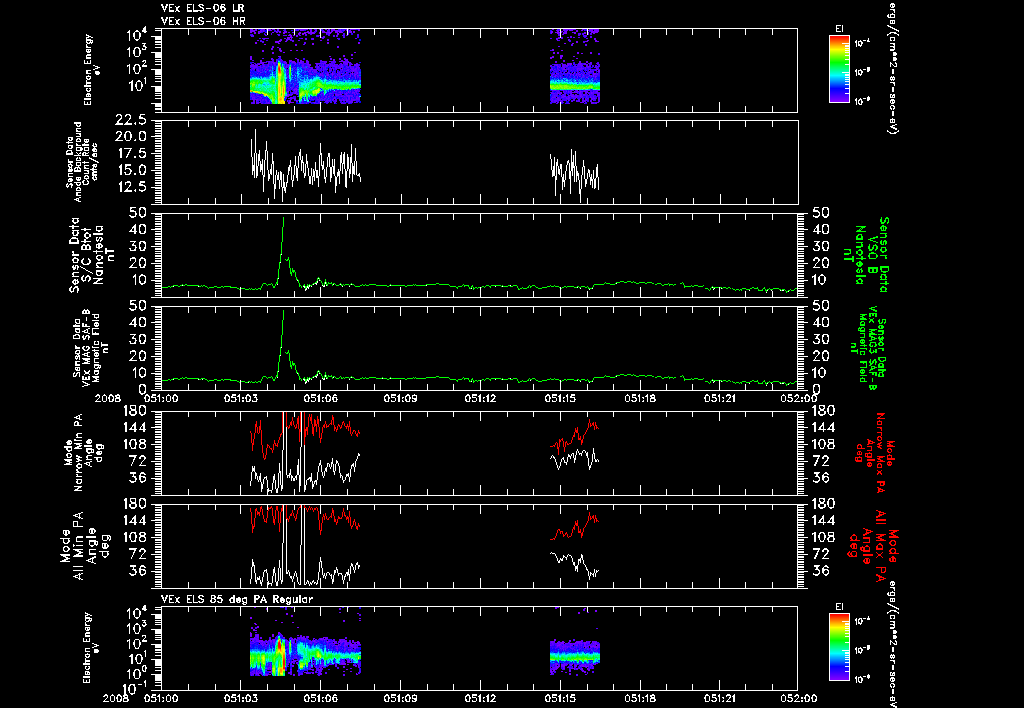Click 'VEx ELS 85 deg PA Regular' label
The width and height of the screenshot is (1024, 708).
(237, 599)
